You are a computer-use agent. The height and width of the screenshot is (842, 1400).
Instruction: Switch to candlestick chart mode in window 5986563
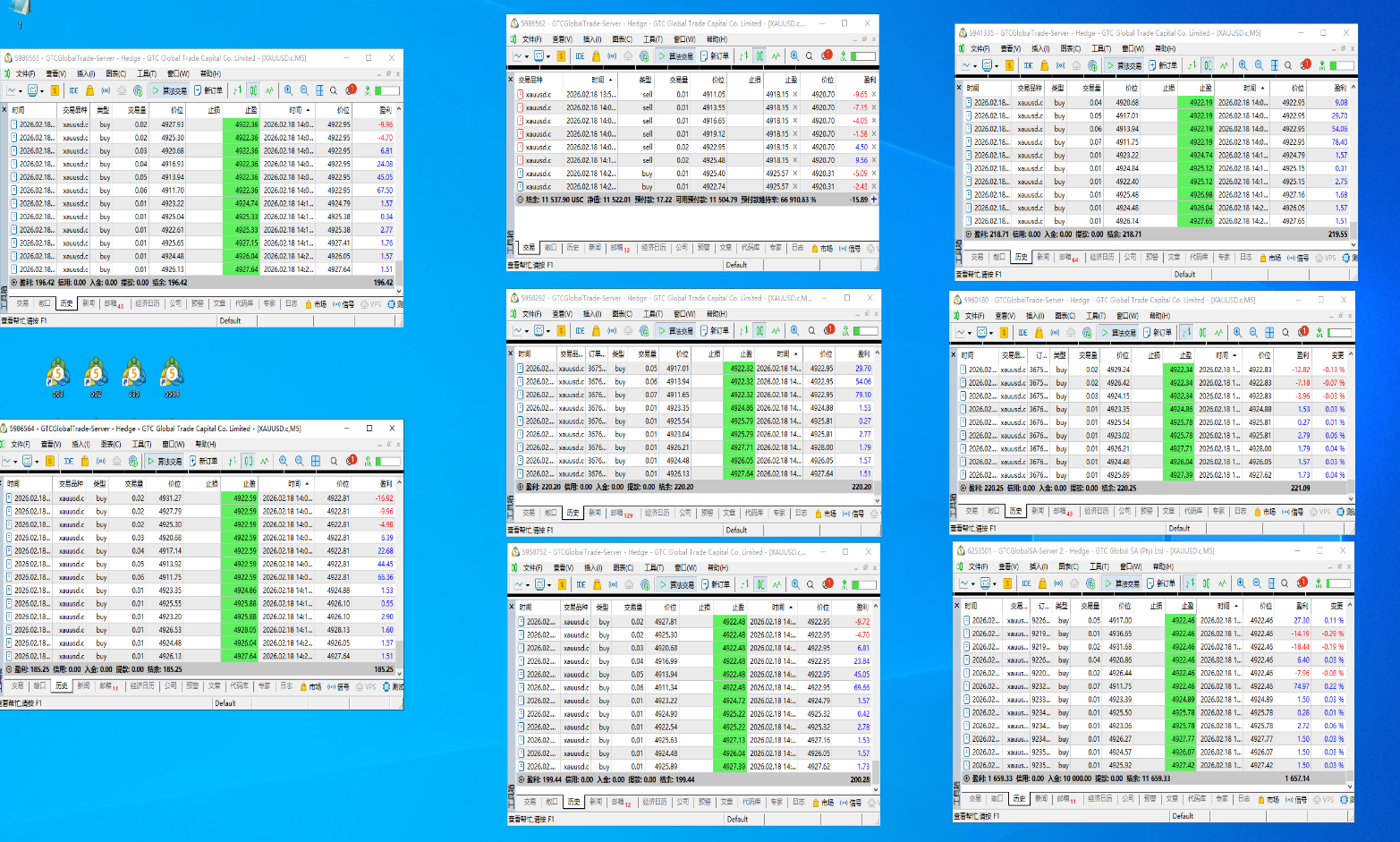[x=254, y=90]
